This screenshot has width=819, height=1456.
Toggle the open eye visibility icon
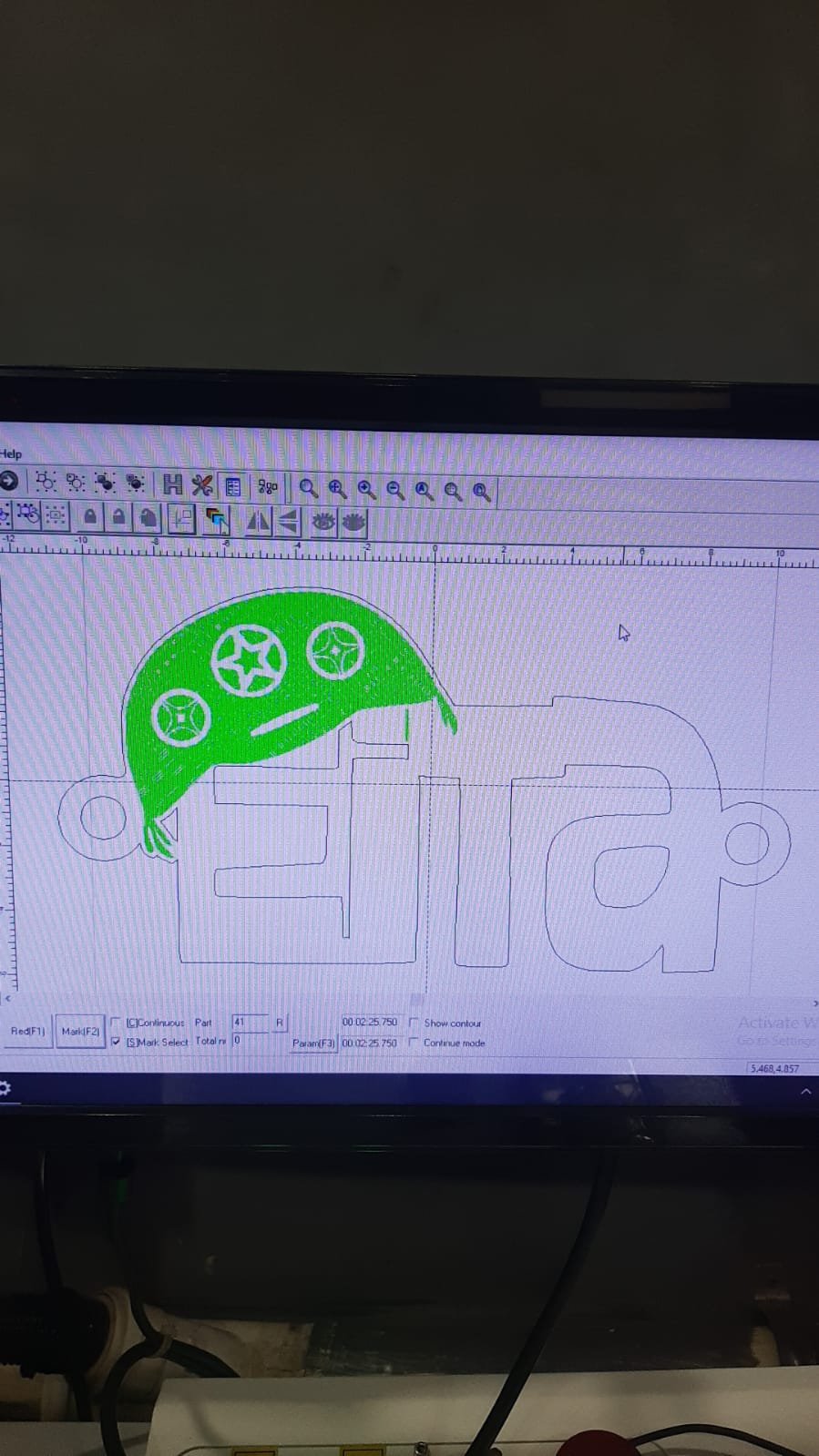pos(322,522)
